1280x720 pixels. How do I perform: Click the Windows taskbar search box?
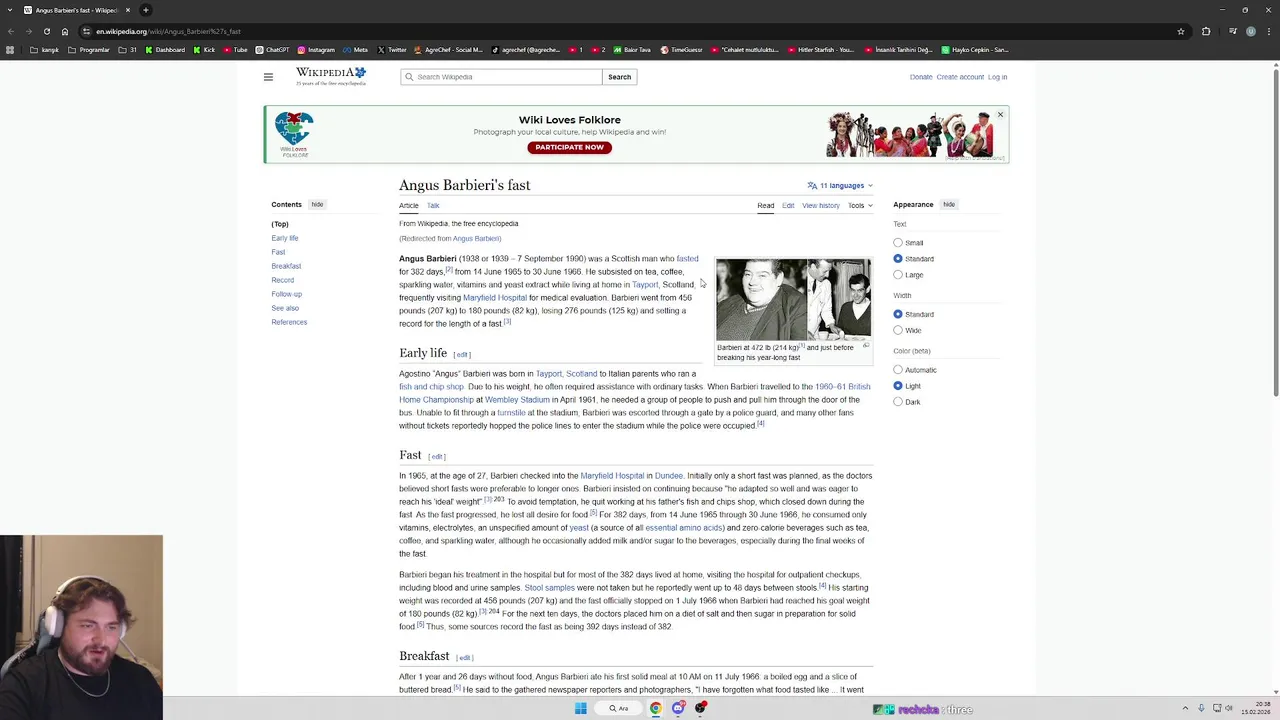click(620, 708)
